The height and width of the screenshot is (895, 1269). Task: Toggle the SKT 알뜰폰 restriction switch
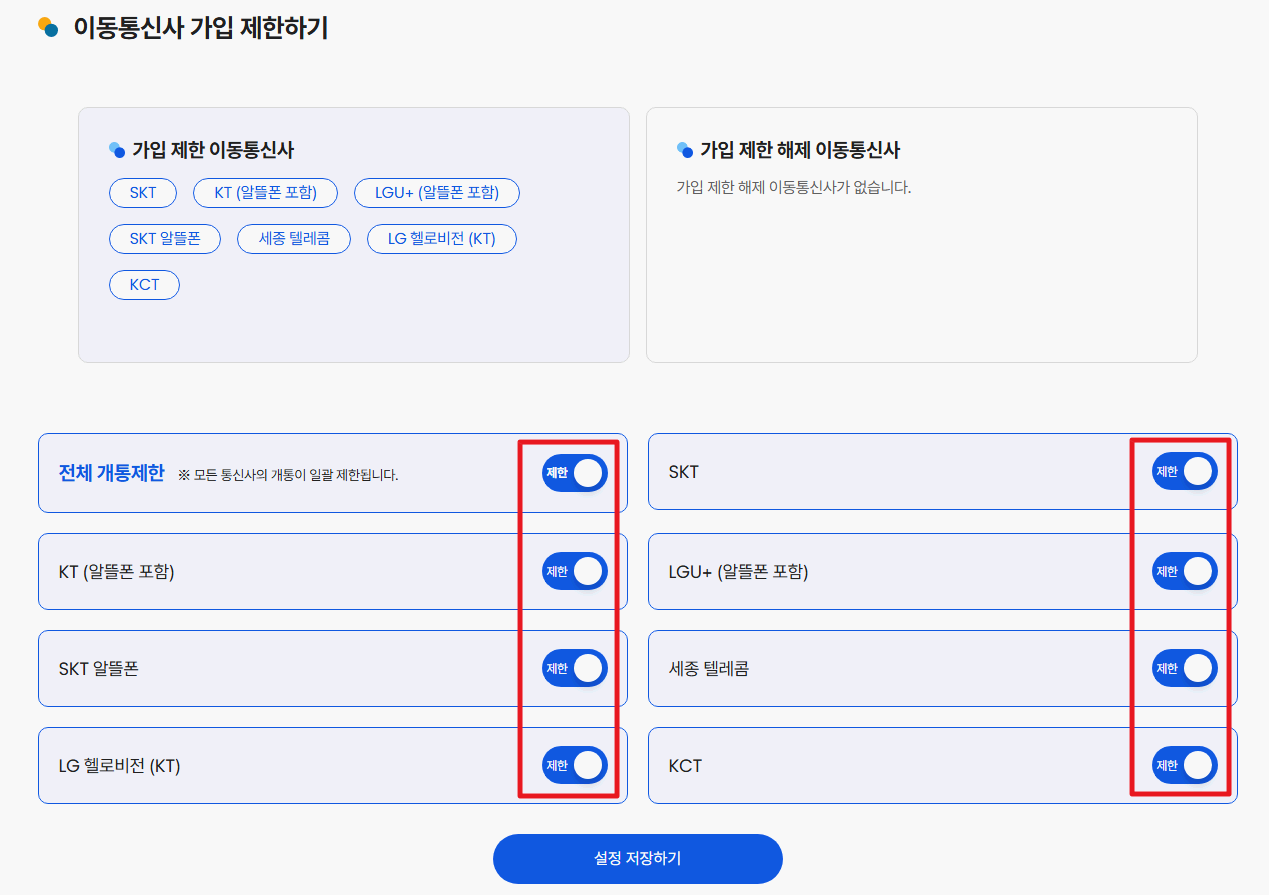(574, 668)
